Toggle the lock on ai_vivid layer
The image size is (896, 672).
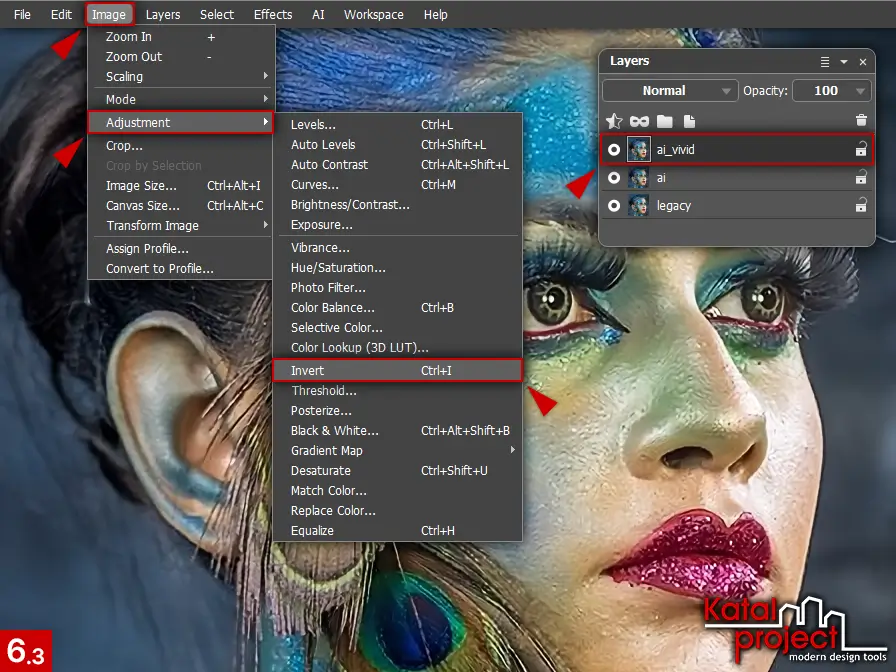point(860,150)
